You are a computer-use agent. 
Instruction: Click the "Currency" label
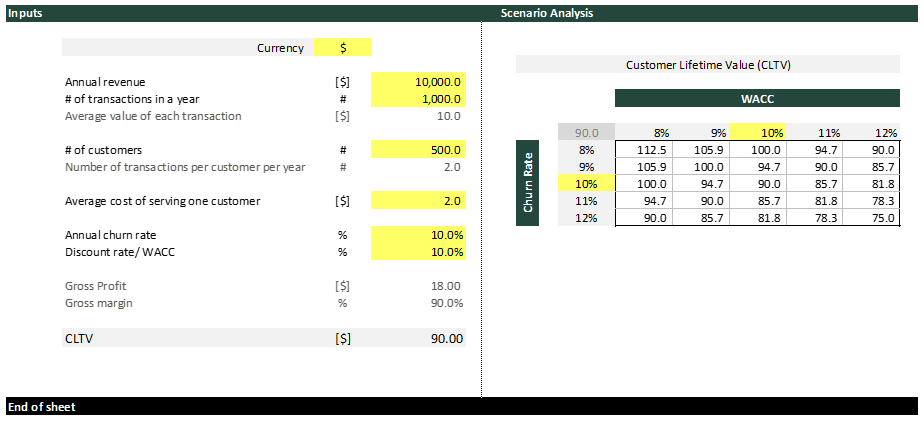tap(280, 48)
